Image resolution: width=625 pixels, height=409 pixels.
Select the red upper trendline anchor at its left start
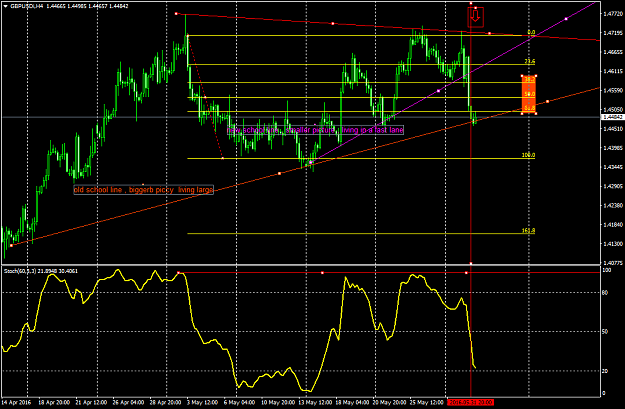[x=176, y=14]
